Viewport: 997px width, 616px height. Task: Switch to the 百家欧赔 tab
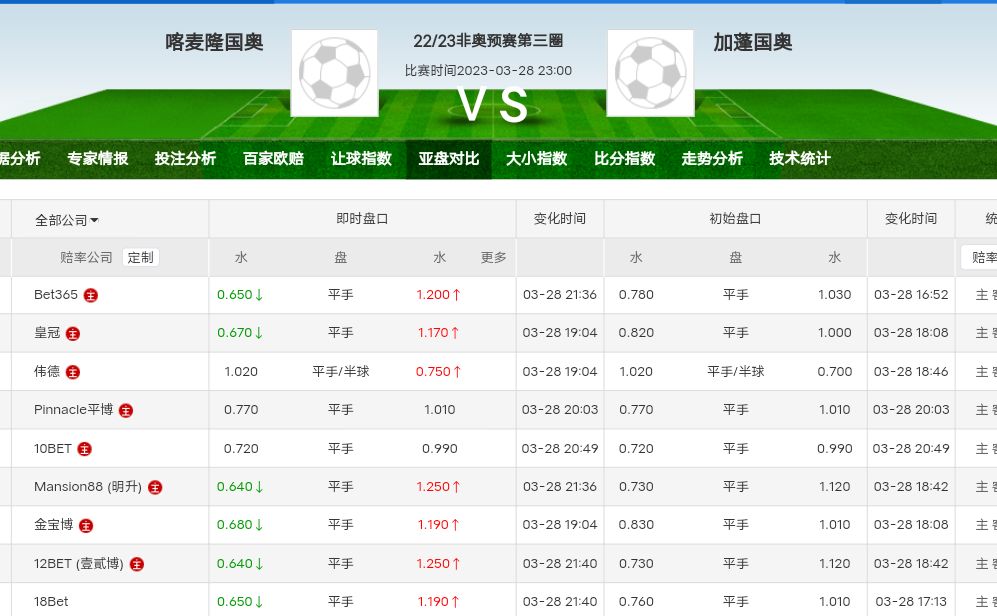273,158
